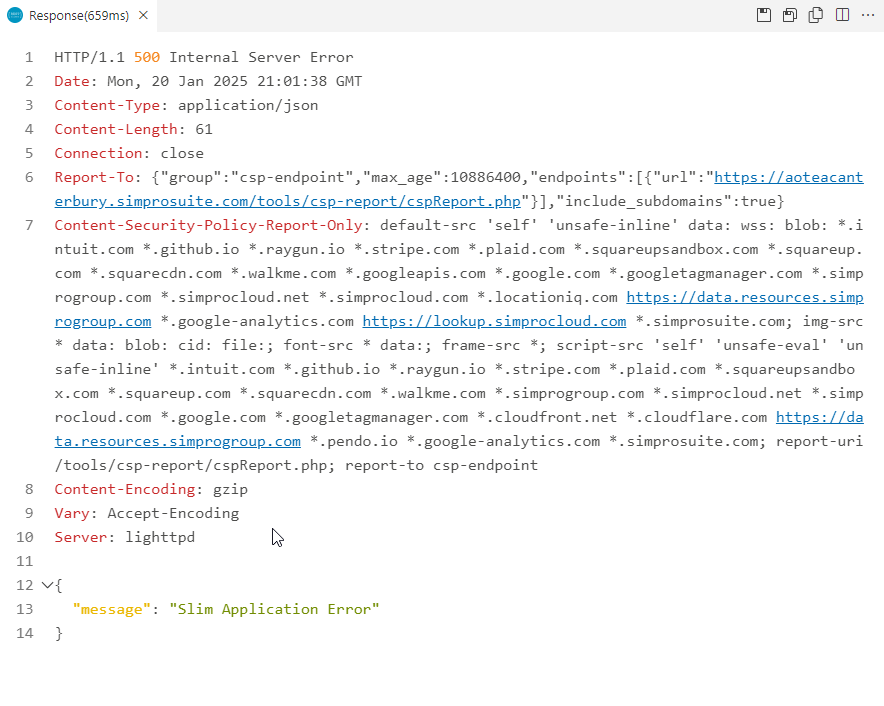884x706 pixels.
Task: Click the word close on line 5
Action: [182, 153]
